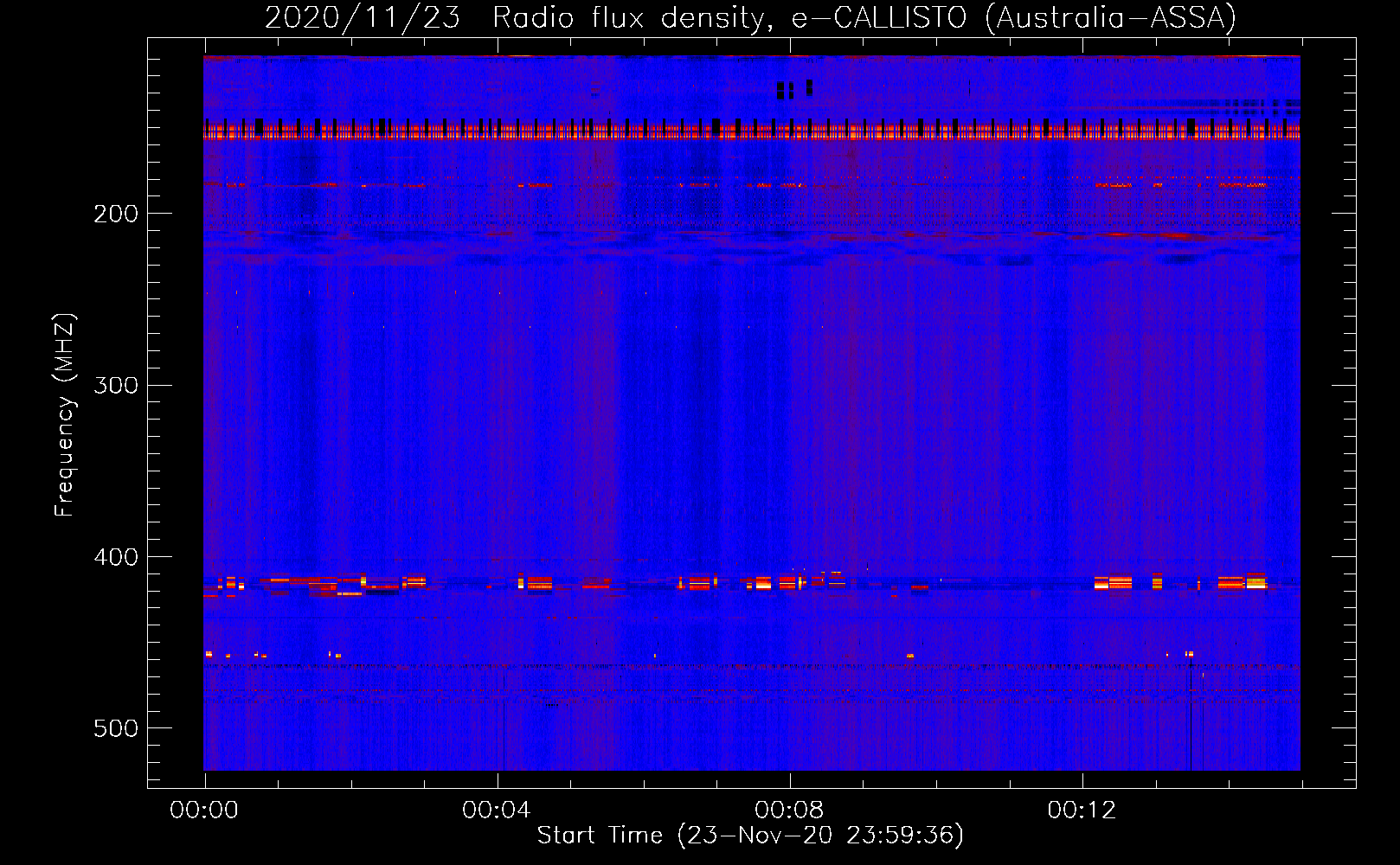Click the 00:08 time tick label
1400x865 pixels.
789,811
